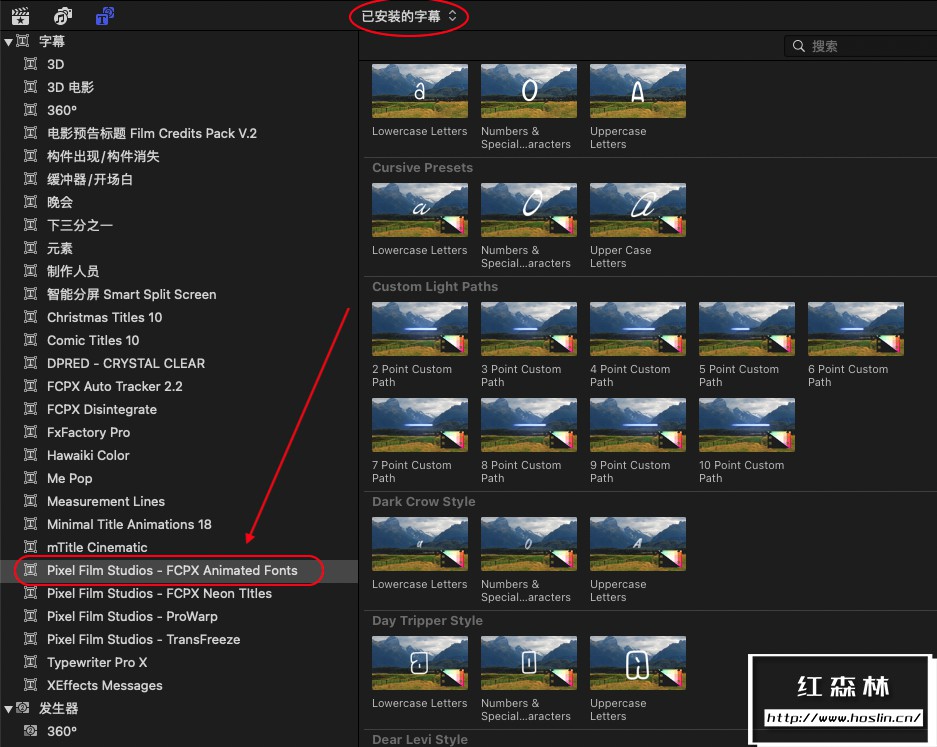Select Hawaiki Color category
937x747 pixels.
tap(88, 455)
